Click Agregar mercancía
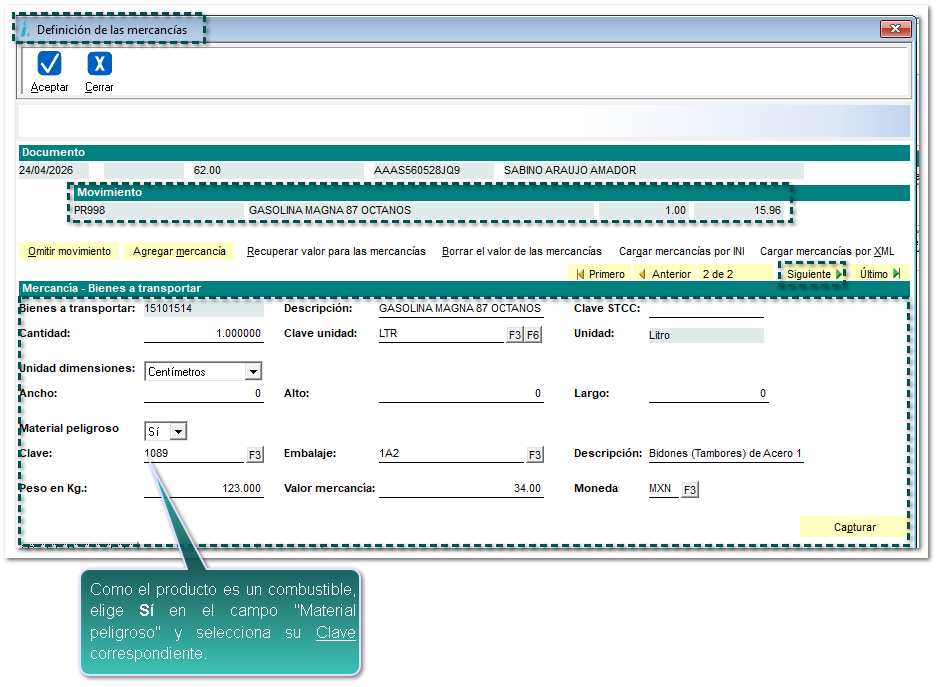937x687 pixels. pos(179,252)
